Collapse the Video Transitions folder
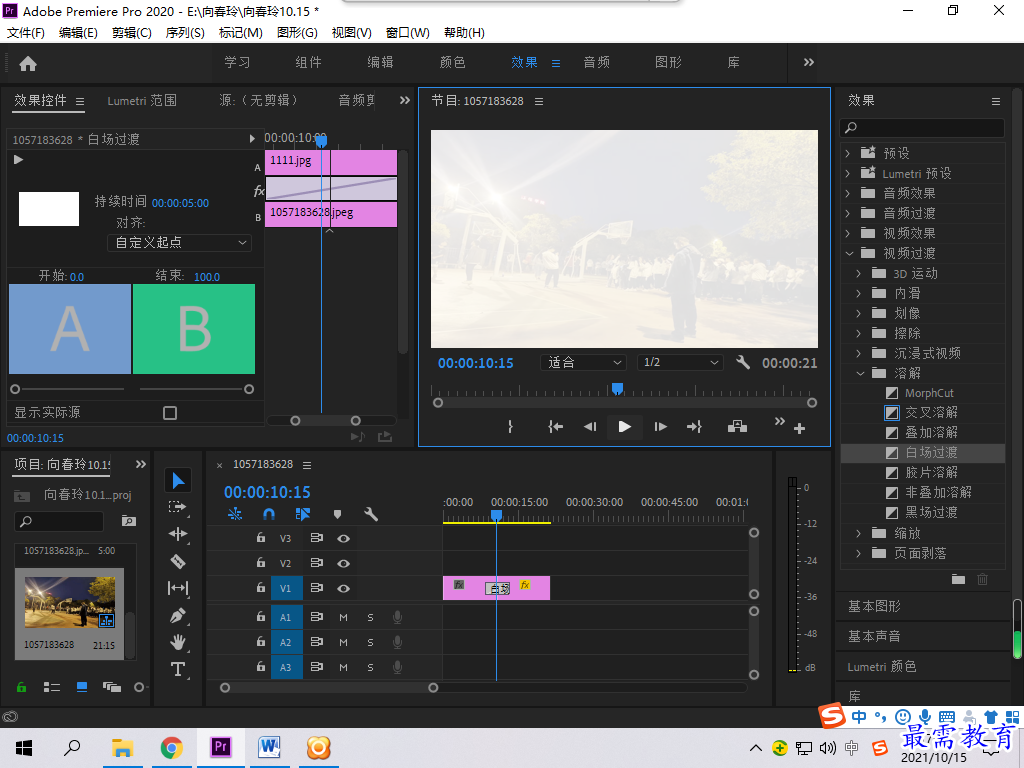This screenshot has height=768, width=1024. pyautogui.click(x=849, y=253)
